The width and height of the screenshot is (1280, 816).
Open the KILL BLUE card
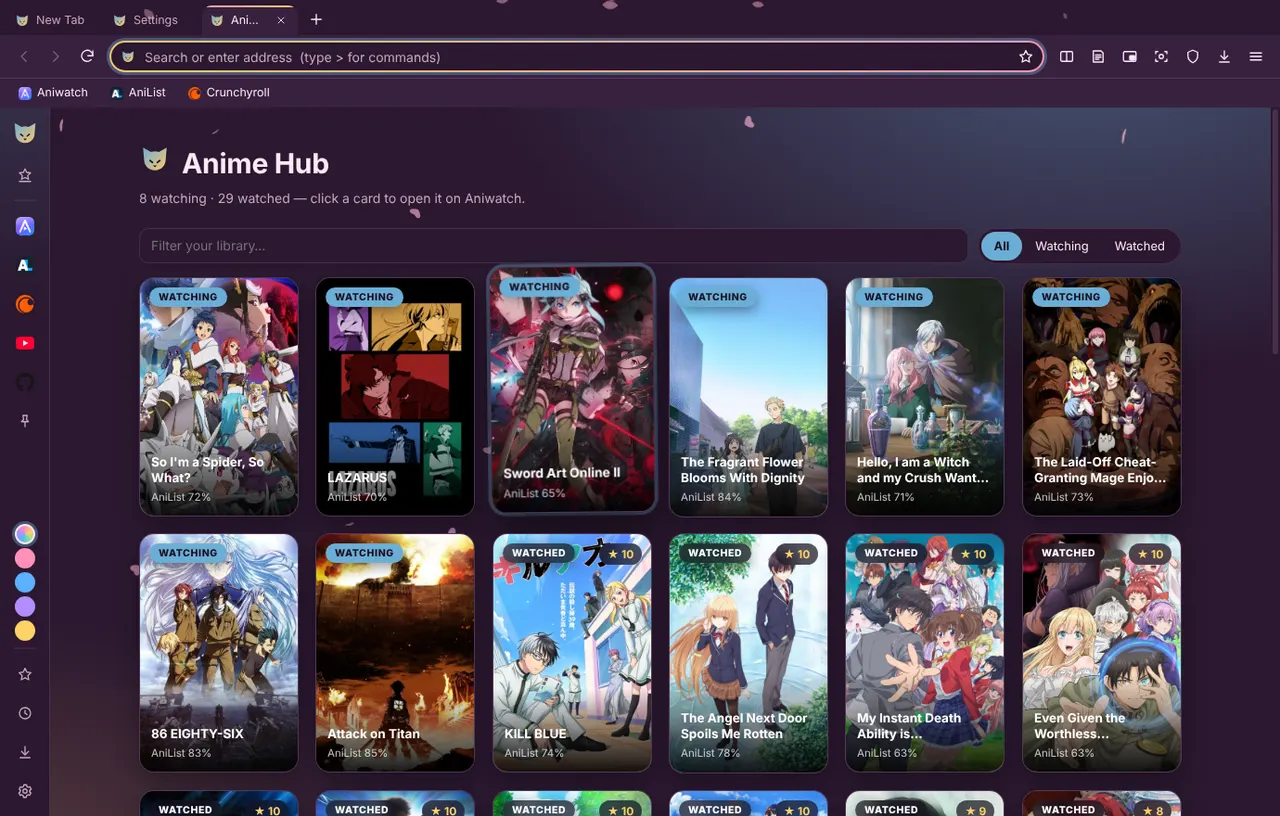(x=572, y=653)
